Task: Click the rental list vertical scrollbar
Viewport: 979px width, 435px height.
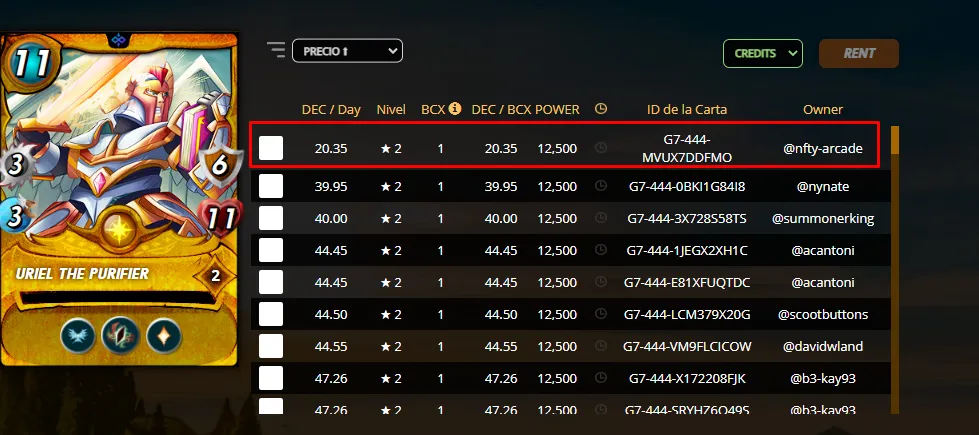Action: coord(895,270)
